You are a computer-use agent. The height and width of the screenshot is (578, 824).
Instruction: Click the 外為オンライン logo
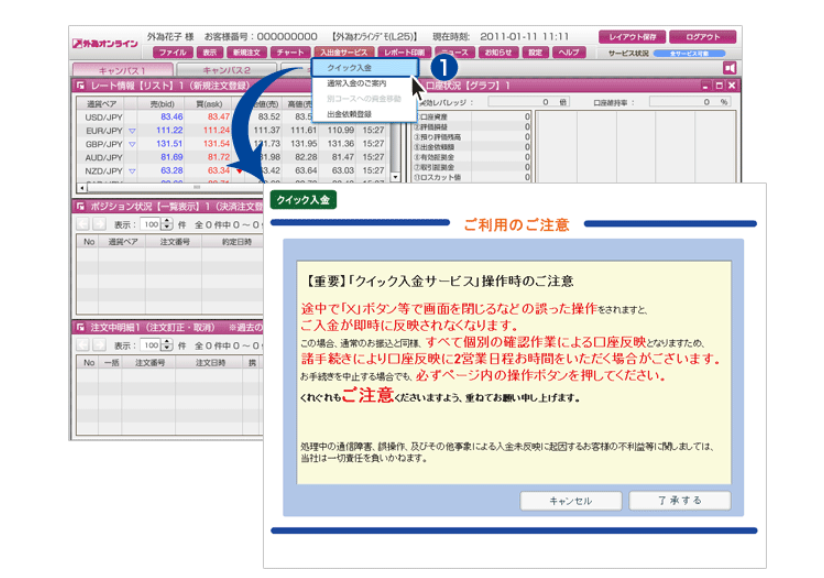point(105,44)
